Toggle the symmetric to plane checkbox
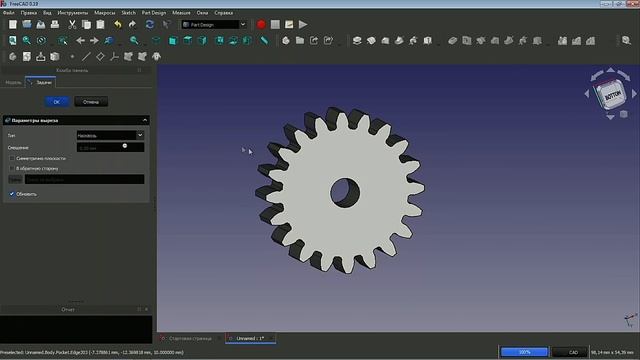Viewport: 640px width, 360px height. coord(12,158)
